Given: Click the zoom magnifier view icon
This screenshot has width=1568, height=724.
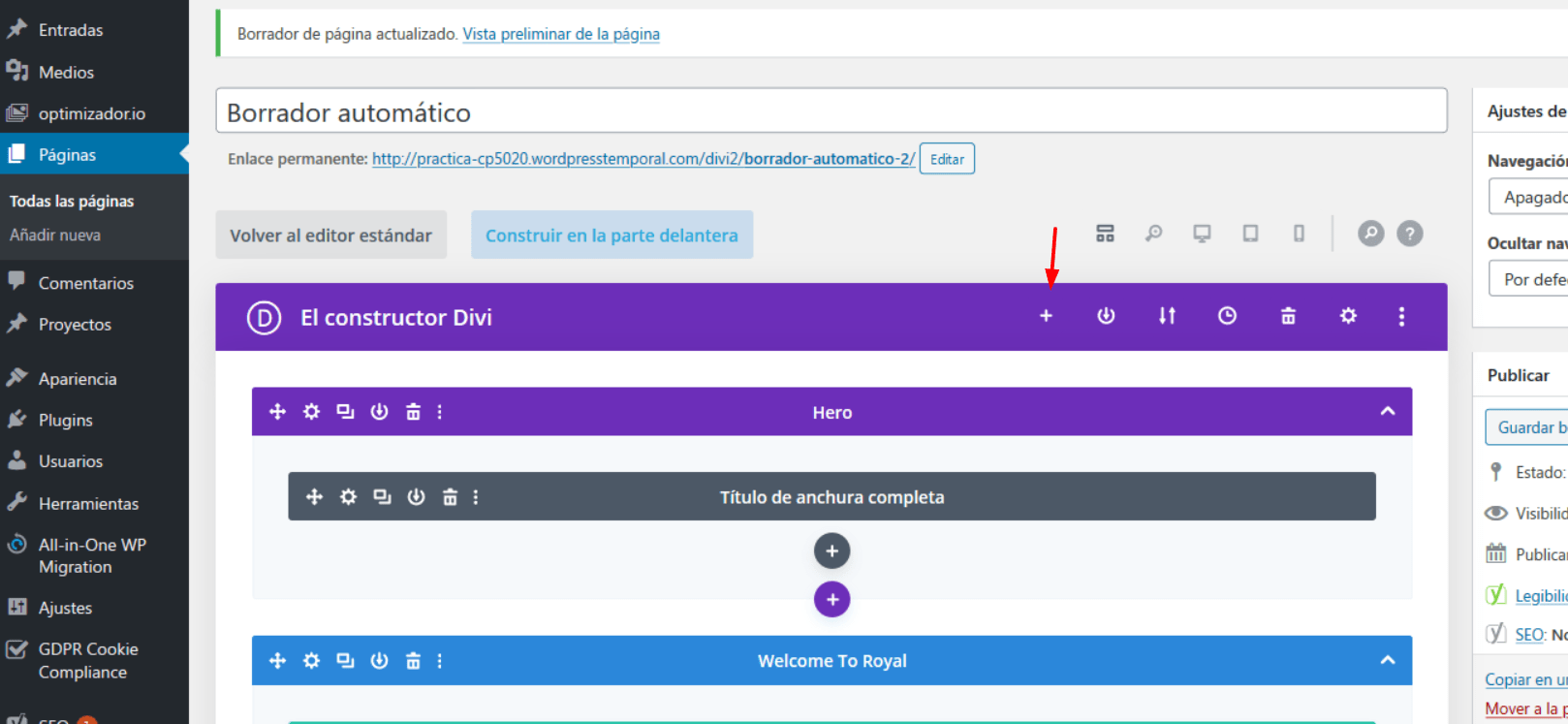Looking at the screenshot, I should (1153, 234).
